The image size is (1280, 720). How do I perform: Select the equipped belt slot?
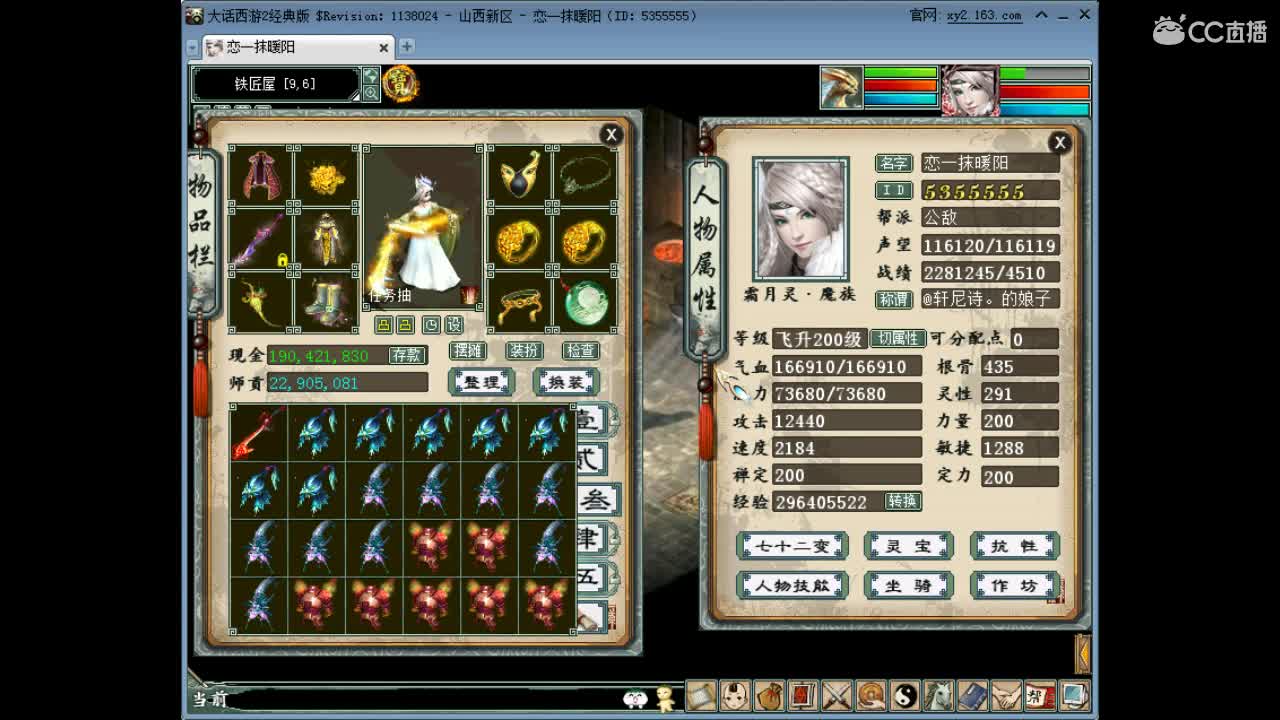(519, 302)
